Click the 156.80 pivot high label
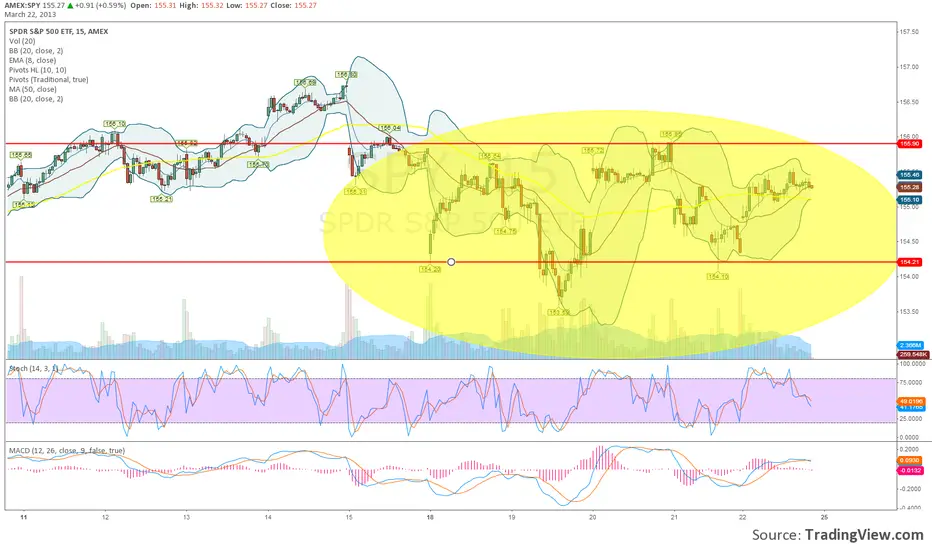Image resolution: width=932 pixels, height=550 pixels. click(346, 75)
